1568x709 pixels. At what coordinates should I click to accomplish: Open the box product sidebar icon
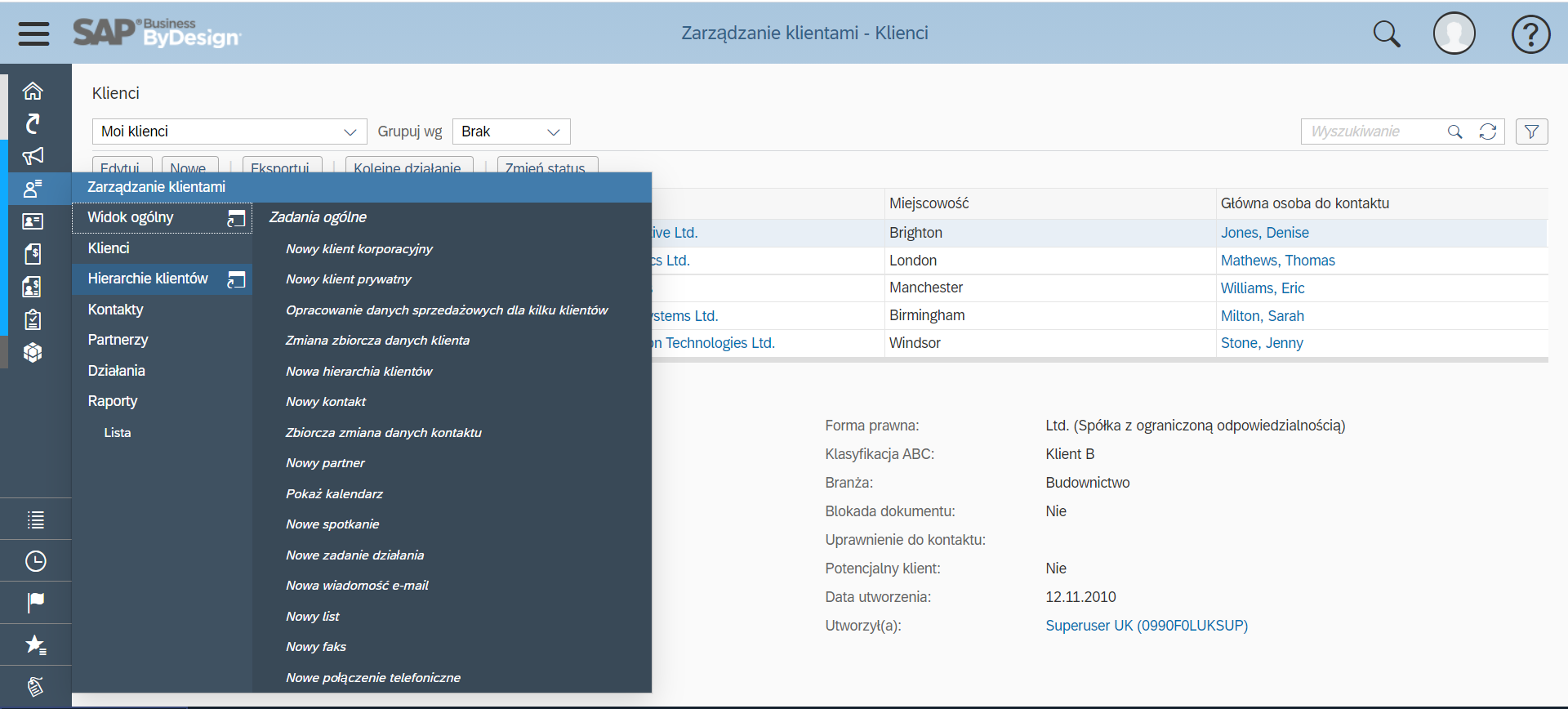(33, 352)
